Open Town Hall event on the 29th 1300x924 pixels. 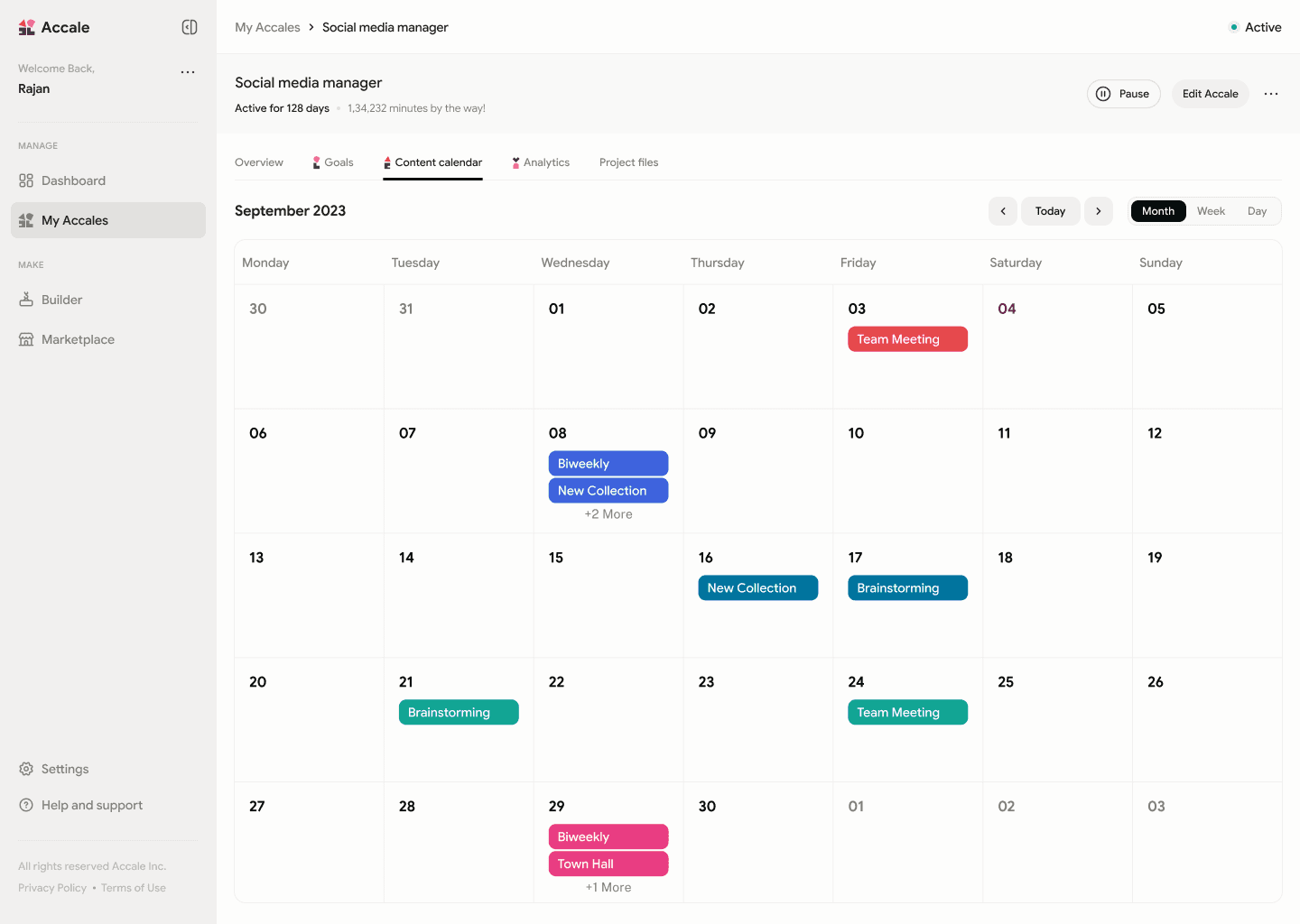click(x=608, y=864)
